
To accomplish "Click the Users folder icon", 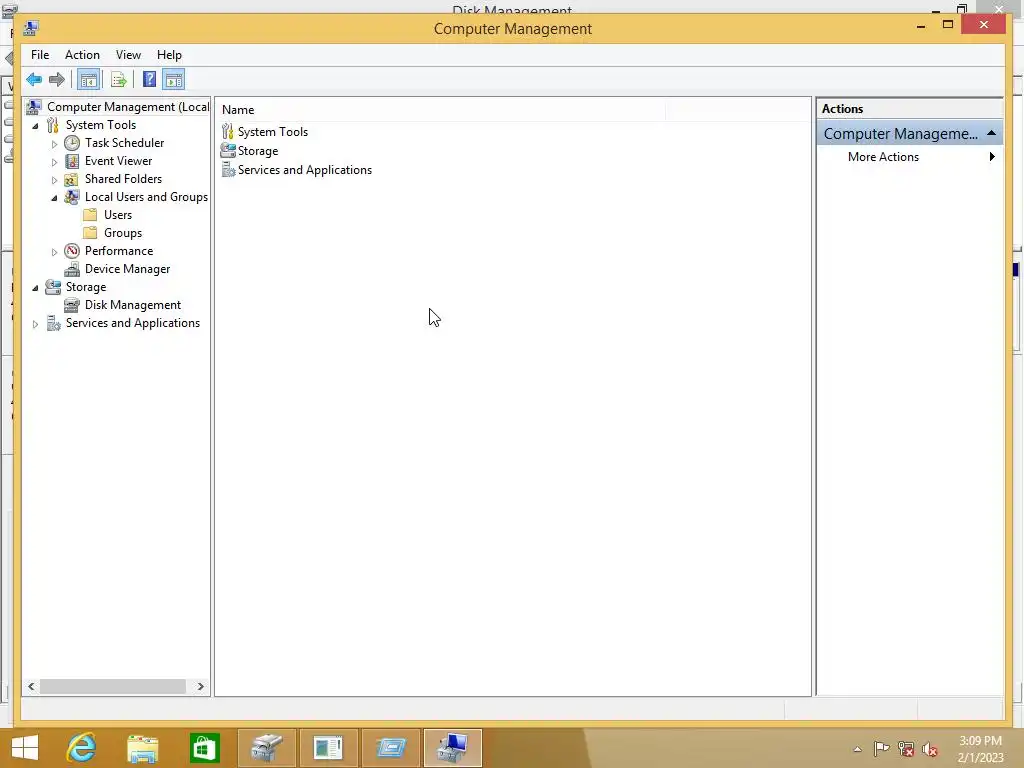I will click(91, 215).
